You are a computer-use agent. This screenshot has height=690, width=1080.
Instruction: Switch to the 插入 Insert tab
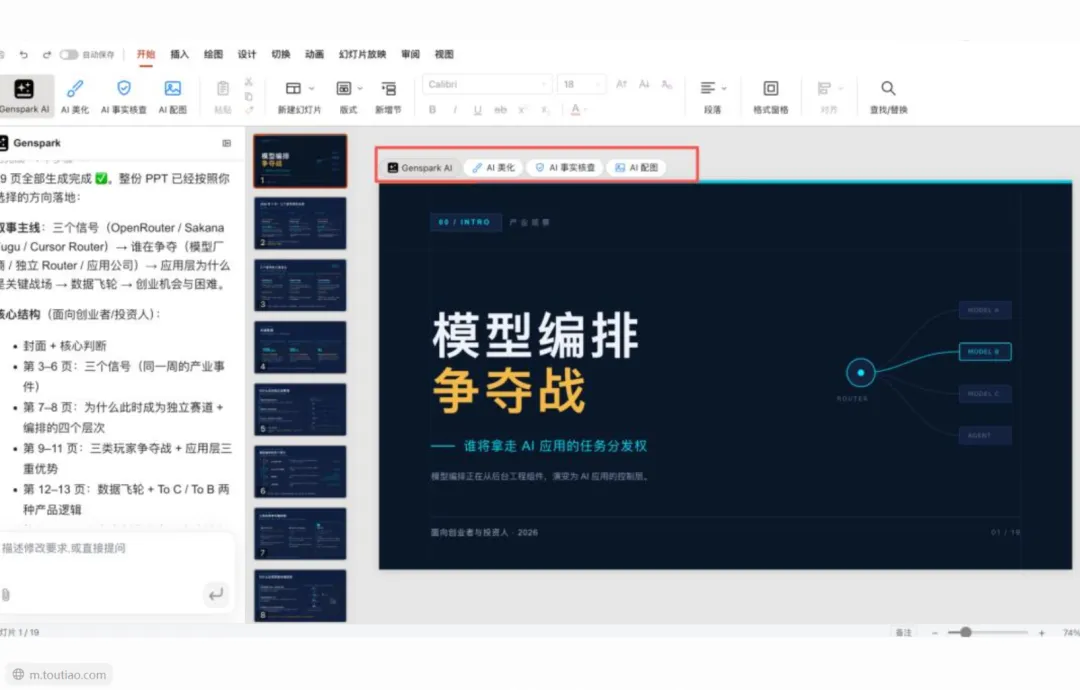point(179,54)
